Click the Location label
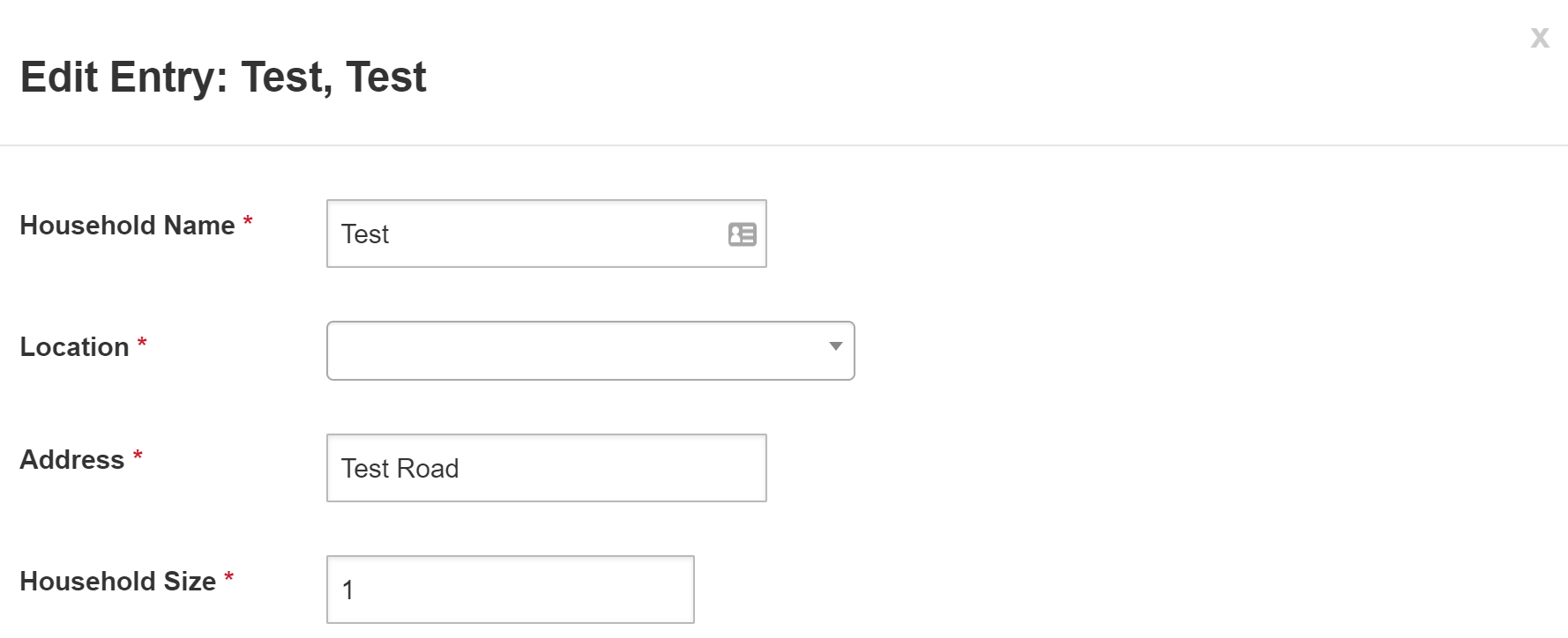Image resolution: width=1568 pixels, height=638 pixels. 75,347
